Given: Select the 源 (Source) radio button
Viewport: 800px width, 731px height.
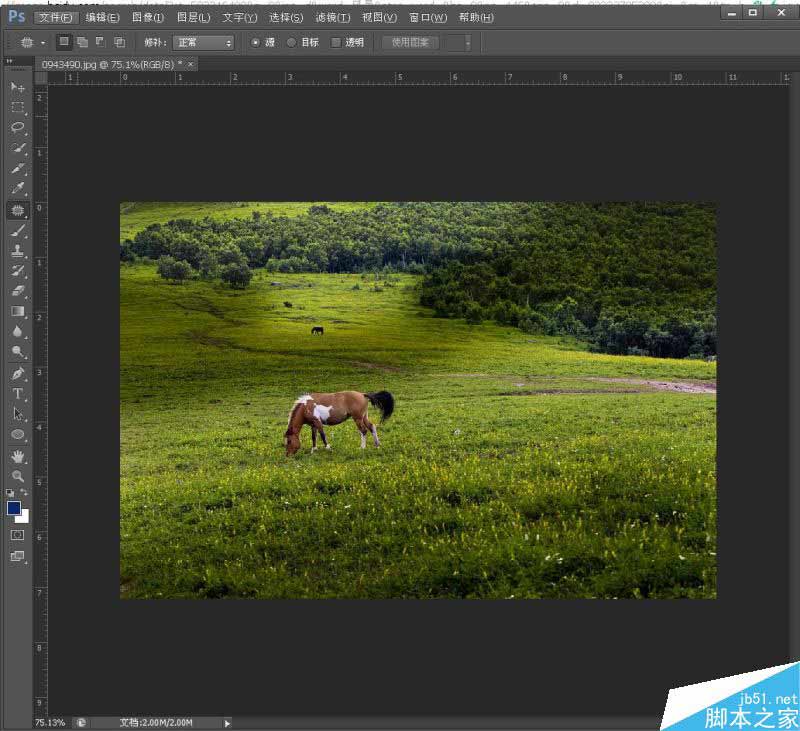Looking at the screenshot, I should [255, 42].
